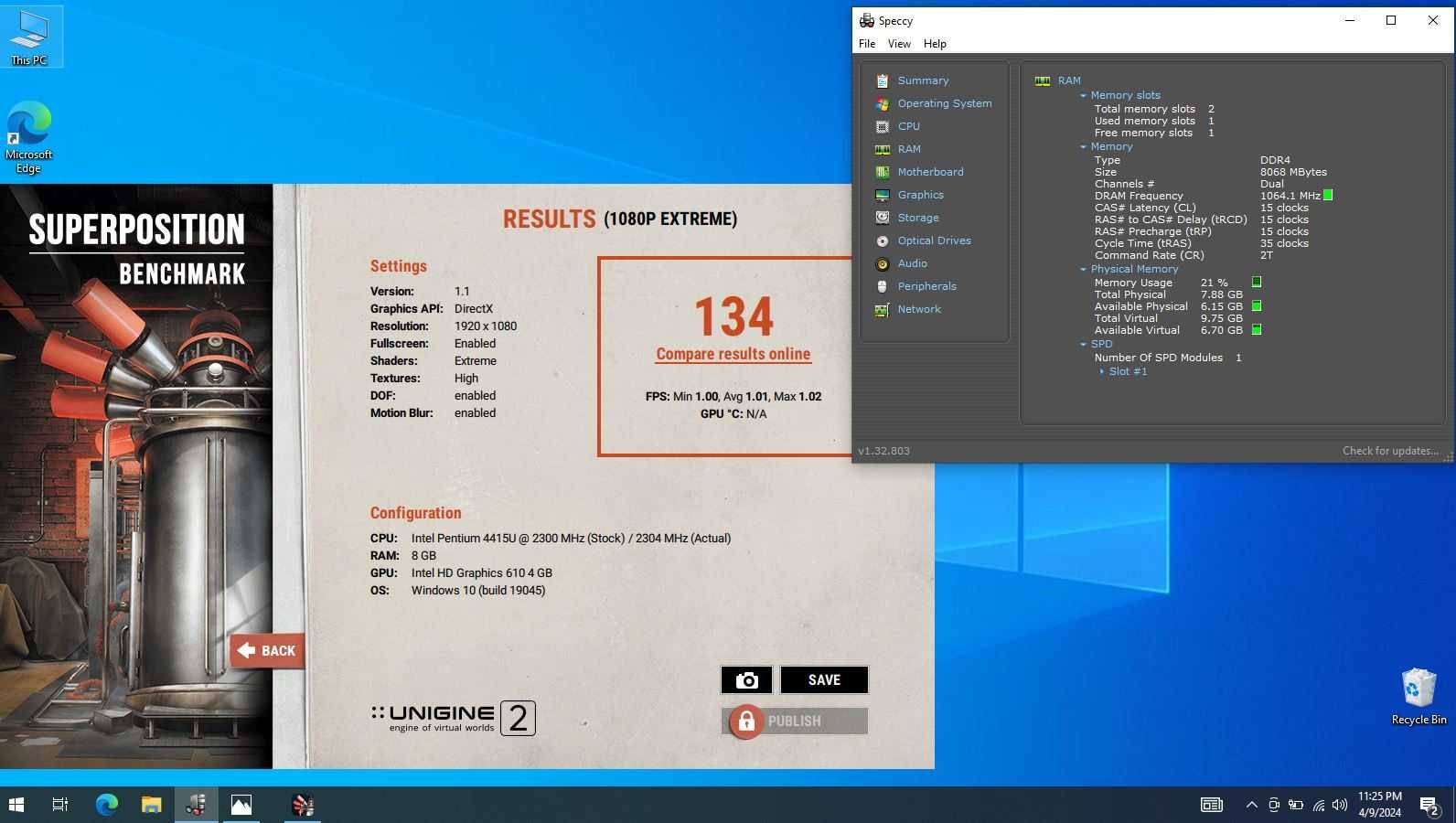Click the RAM header icon in details pane

click(x=1042, y=80)
